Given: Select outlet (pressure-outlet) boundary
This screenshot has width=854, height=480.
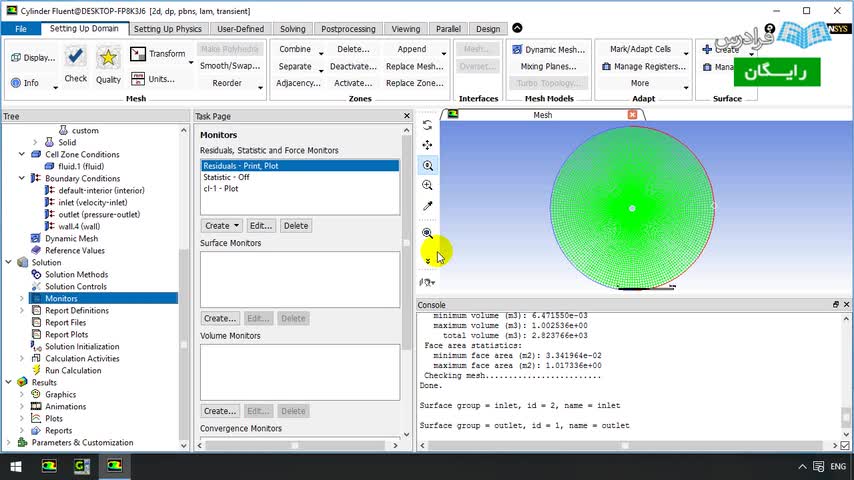Looking at the screenshot, I should point(99,215).
